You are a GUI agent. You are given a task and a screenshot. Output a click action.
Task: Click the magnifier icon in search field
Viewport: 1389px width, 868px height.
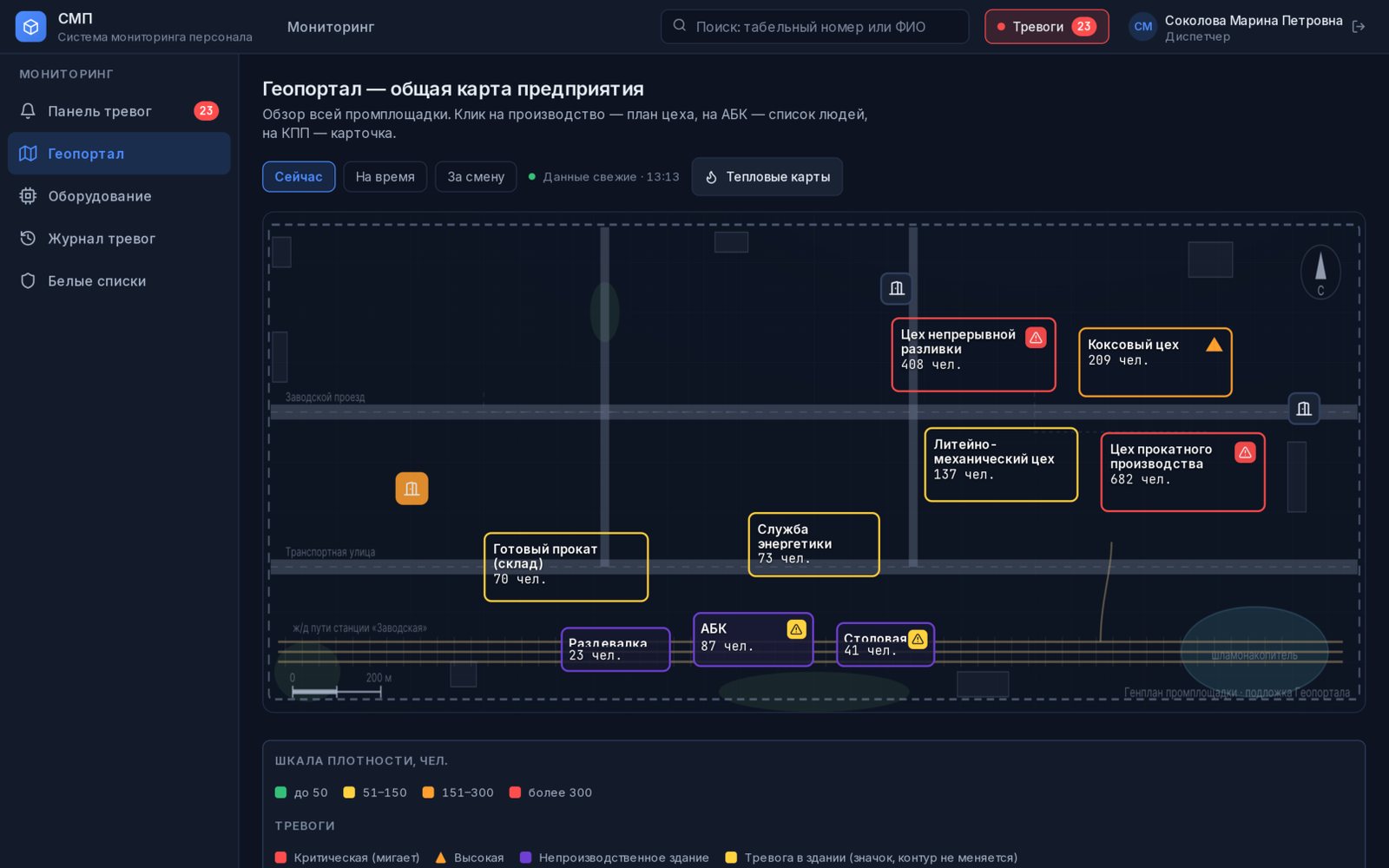[x=680, y=26]
